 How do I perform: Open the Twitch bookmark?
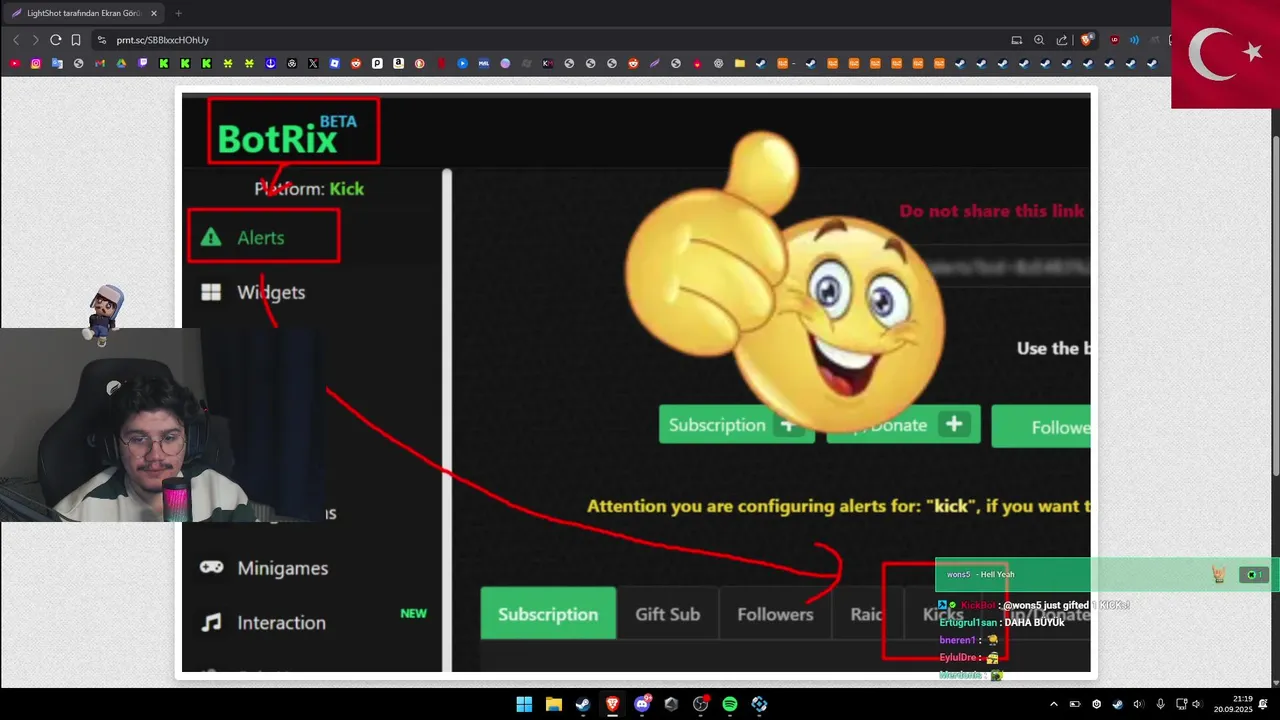click(x=143, y=63)
